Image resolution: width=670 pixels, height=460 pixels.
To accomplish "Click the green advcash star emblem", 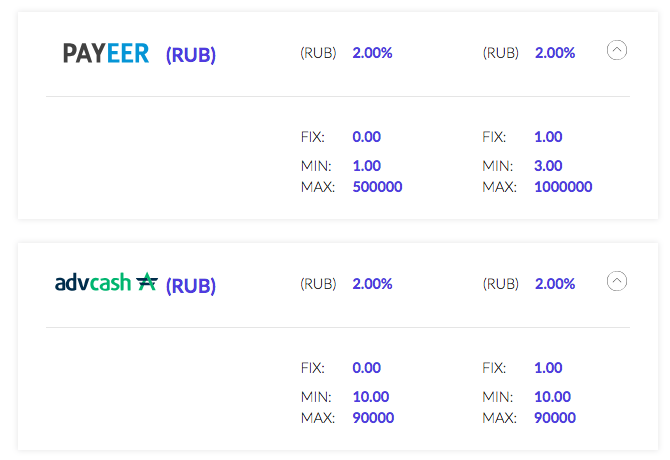I will pos(147,281).
